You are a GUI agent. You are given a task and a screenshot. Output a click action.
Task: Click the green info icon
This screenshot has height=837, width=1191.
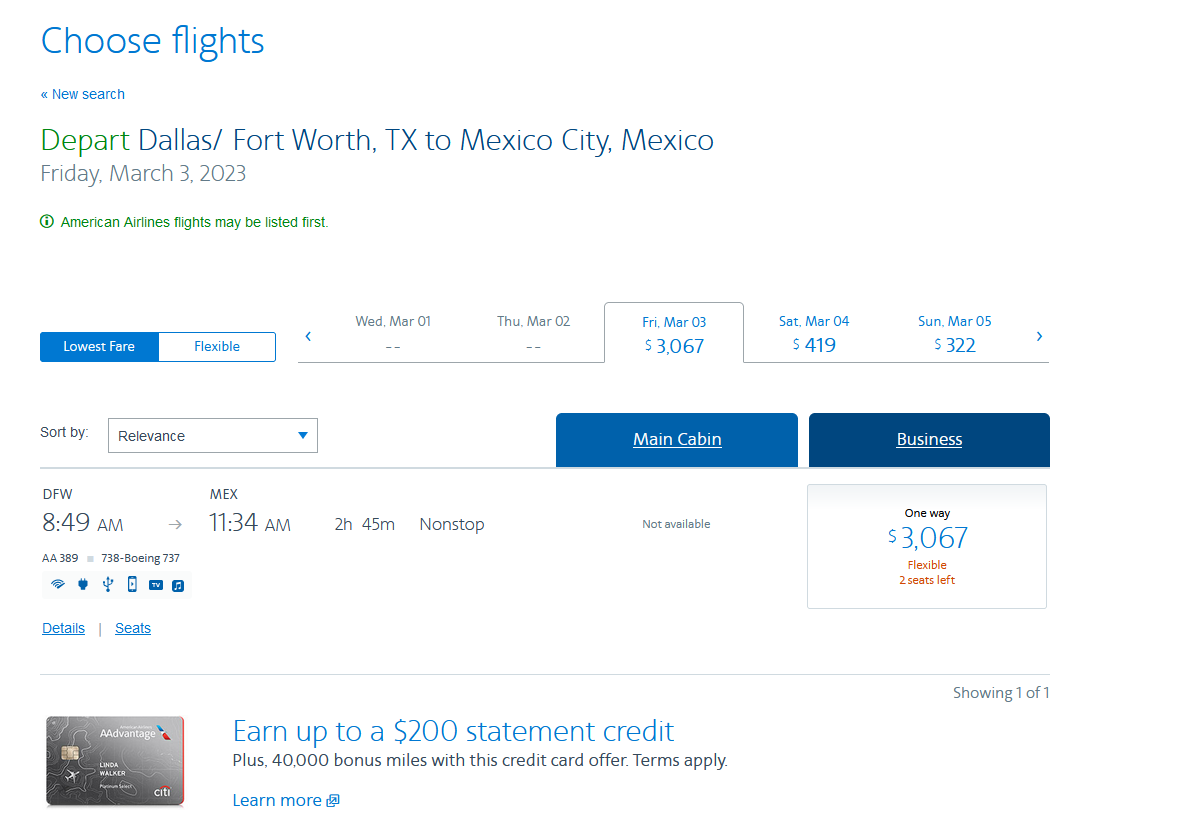(47, 222)
